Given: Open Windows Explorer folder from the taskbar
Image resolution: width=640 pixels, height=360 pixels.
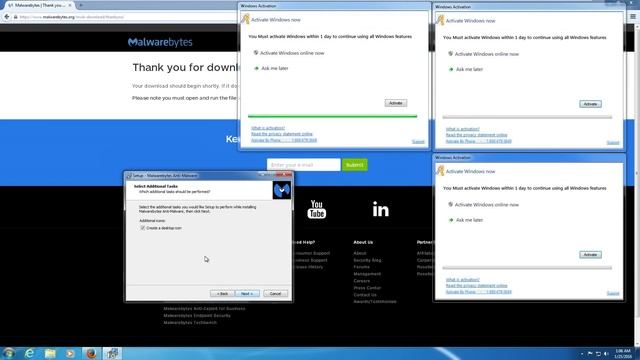Looking at the screenshot, I should coord(50,353).
